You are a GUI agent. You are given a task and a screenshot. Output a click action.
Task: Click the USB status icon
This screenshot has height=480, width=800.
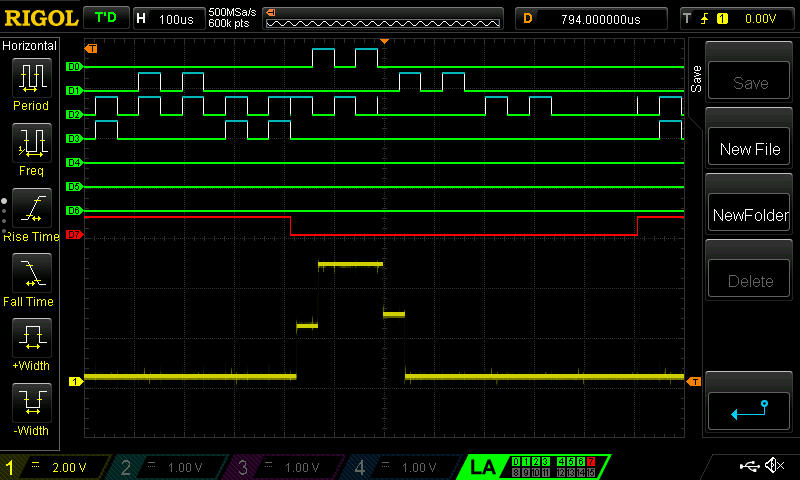[748, 466]
